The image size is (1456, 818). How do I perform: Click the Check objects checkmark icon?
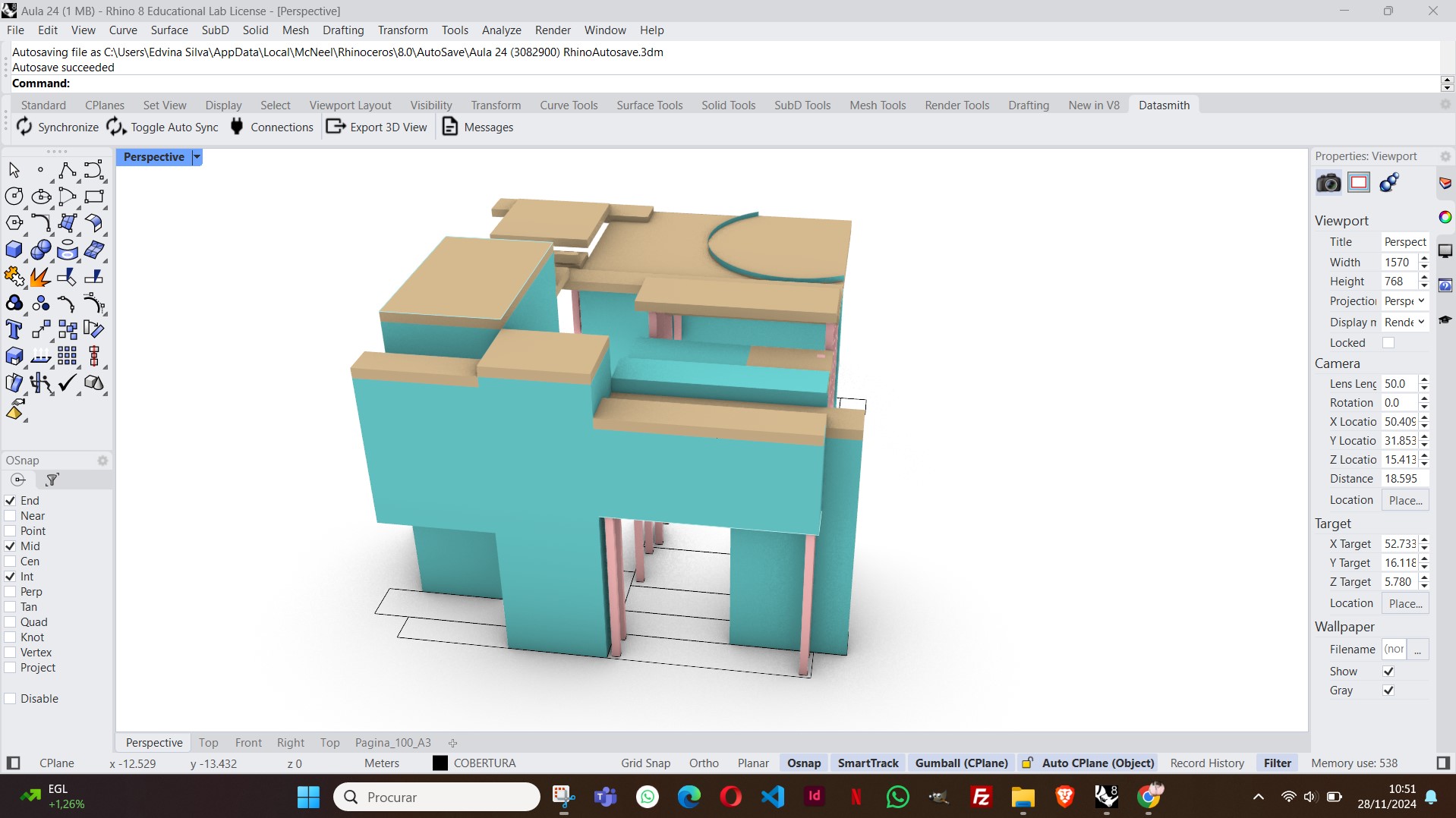click(67, 383)
